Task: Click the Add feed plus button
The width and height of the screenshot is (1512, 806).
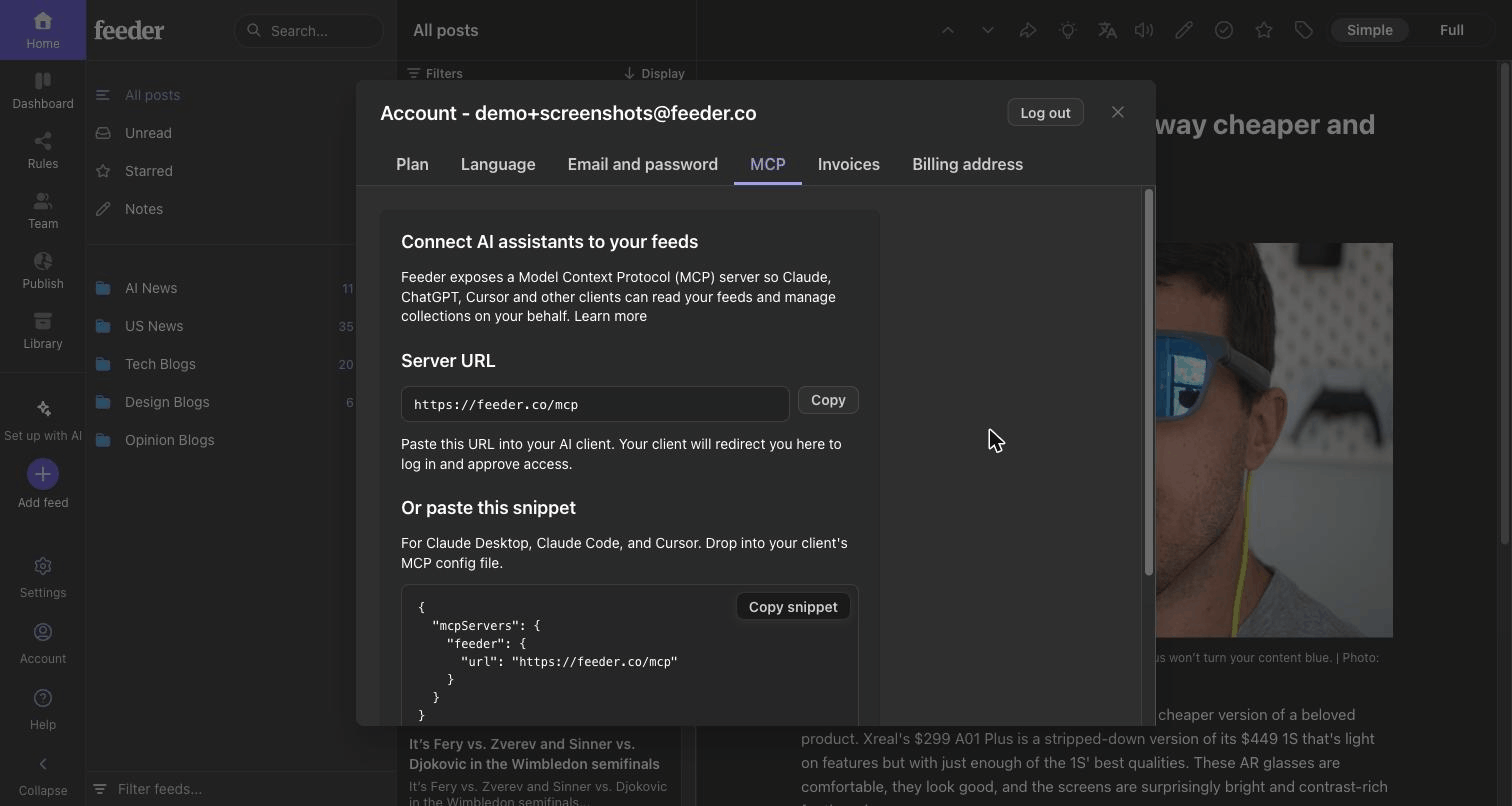Action: point(43,474)
